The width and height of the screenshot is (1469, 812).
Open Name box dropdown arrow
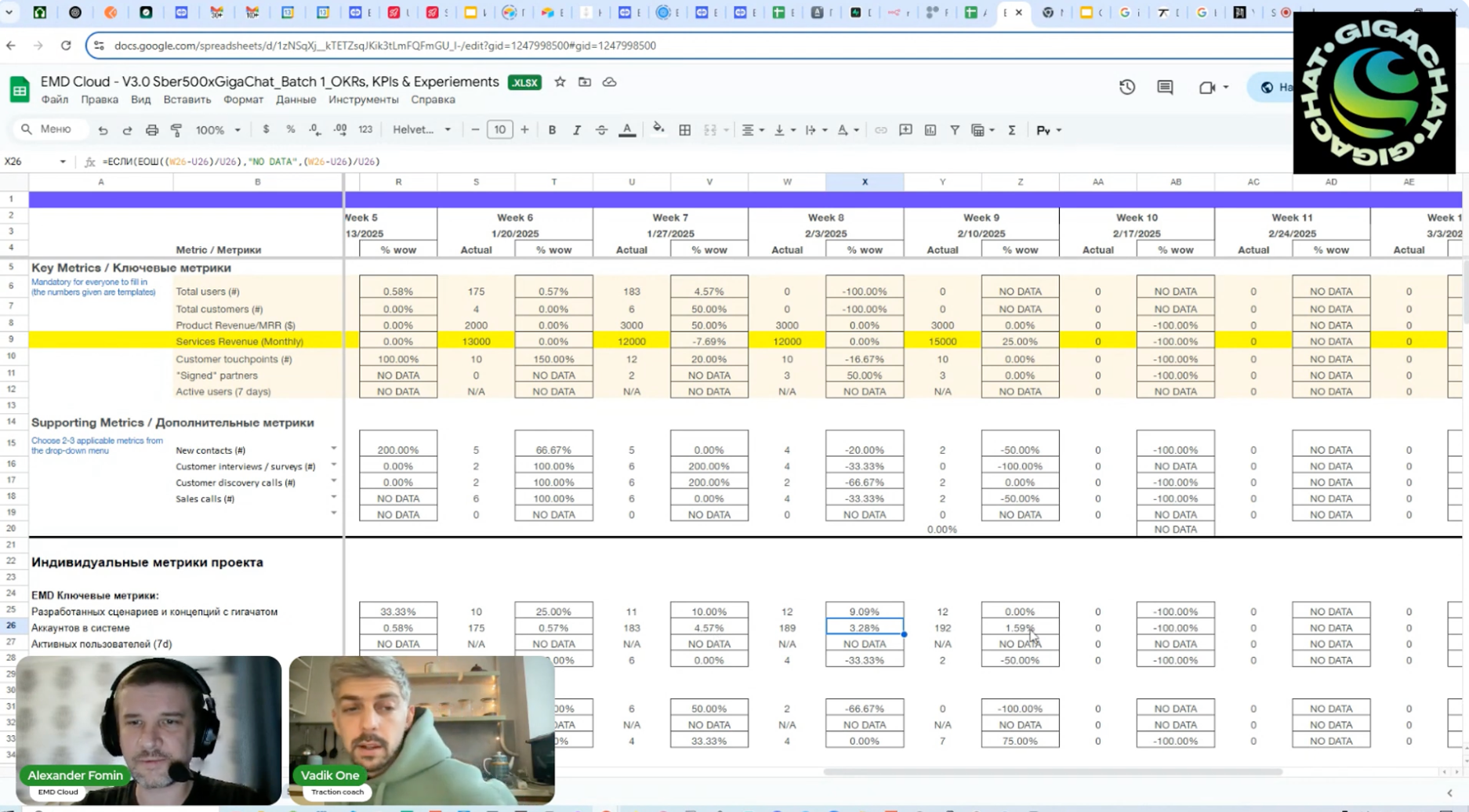pos(63,161)
